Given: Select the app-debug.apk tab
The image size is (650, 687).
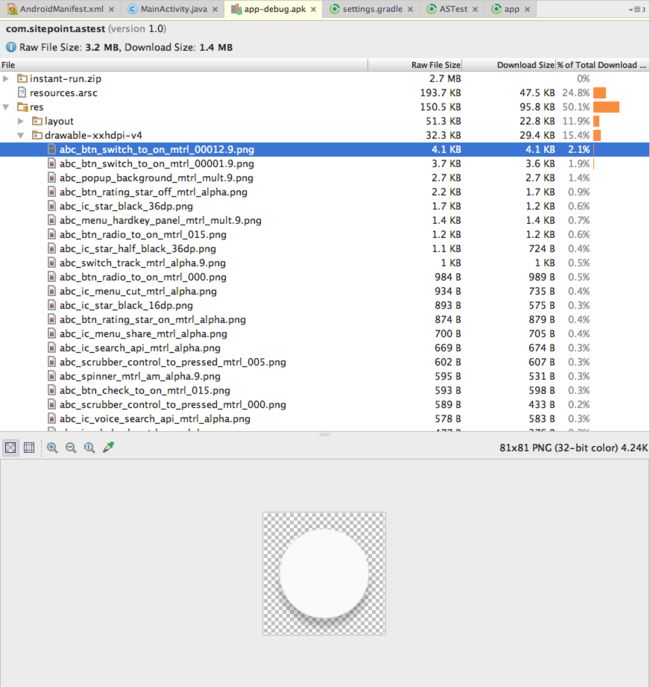Looking at the screenshot, I should (x=275, y=9).
